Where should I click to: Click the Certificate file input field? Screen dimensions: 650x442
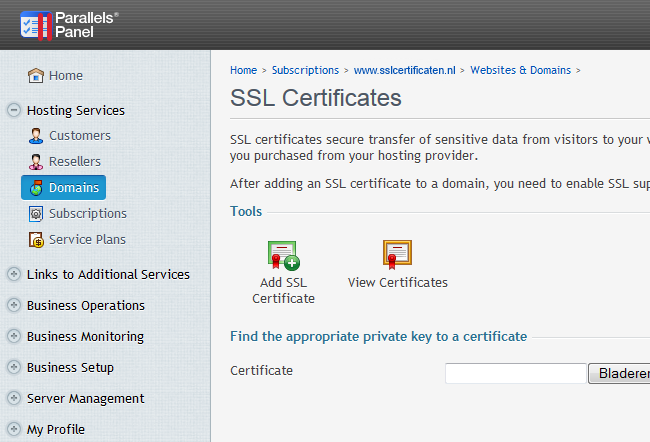(x=515, y=374)
